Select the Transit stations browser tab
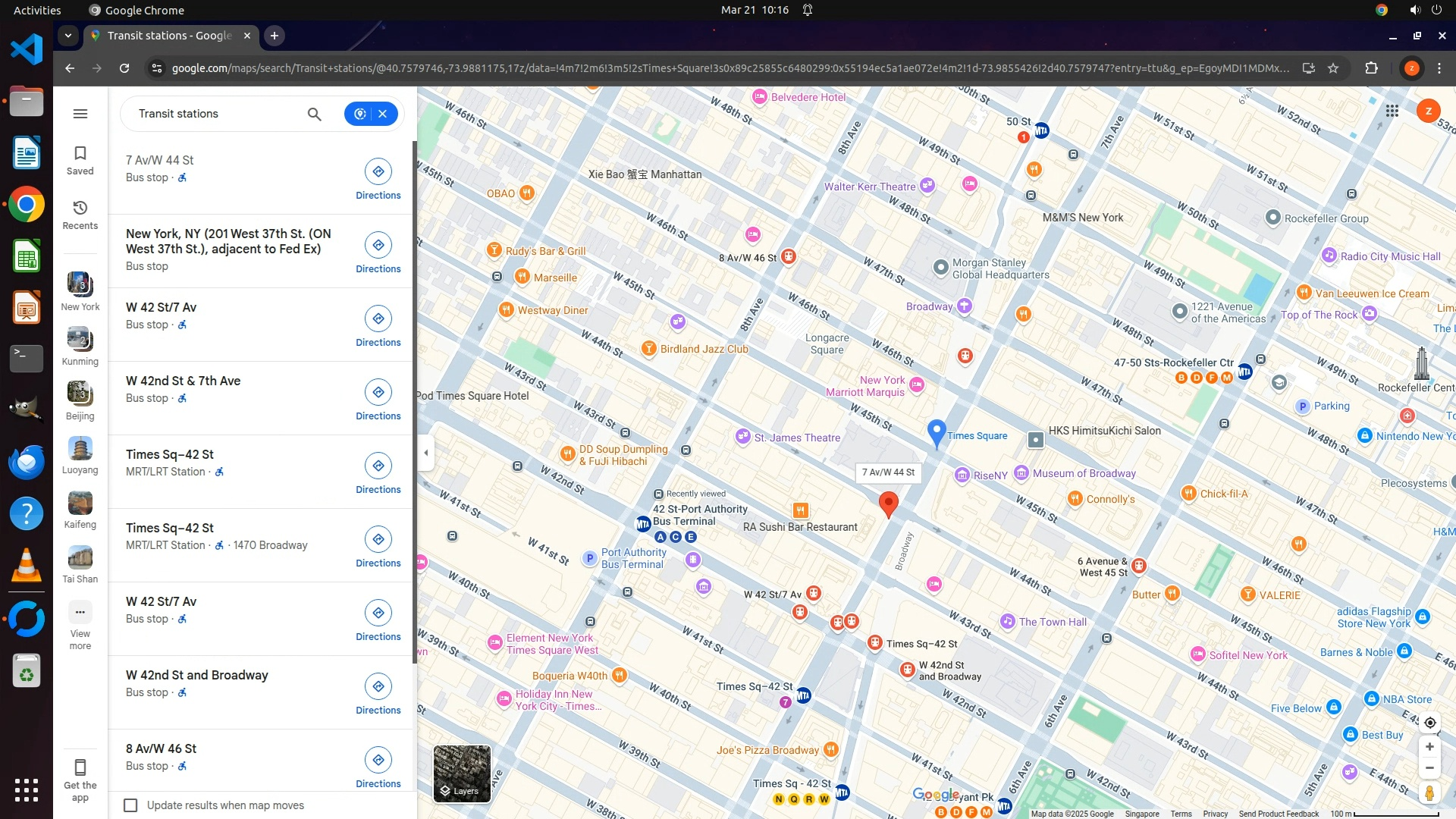Screen dimensions: 1456x819 (x=170, y=36)
